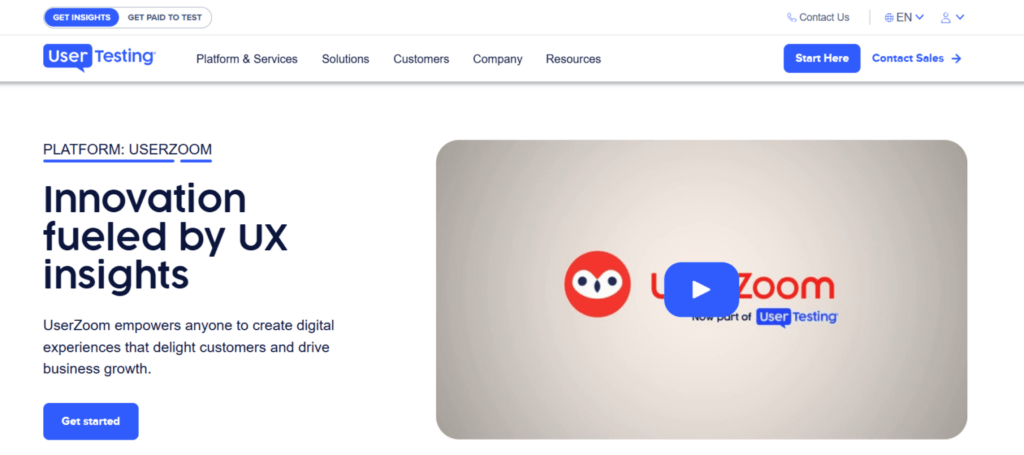Switch to the Get Paid to Test option

click(x=165, y=18)
